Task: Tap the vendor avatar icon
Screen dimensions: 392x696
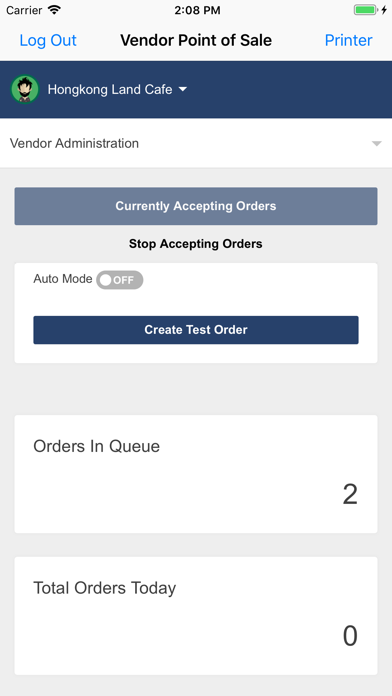Action: point(25,89)
